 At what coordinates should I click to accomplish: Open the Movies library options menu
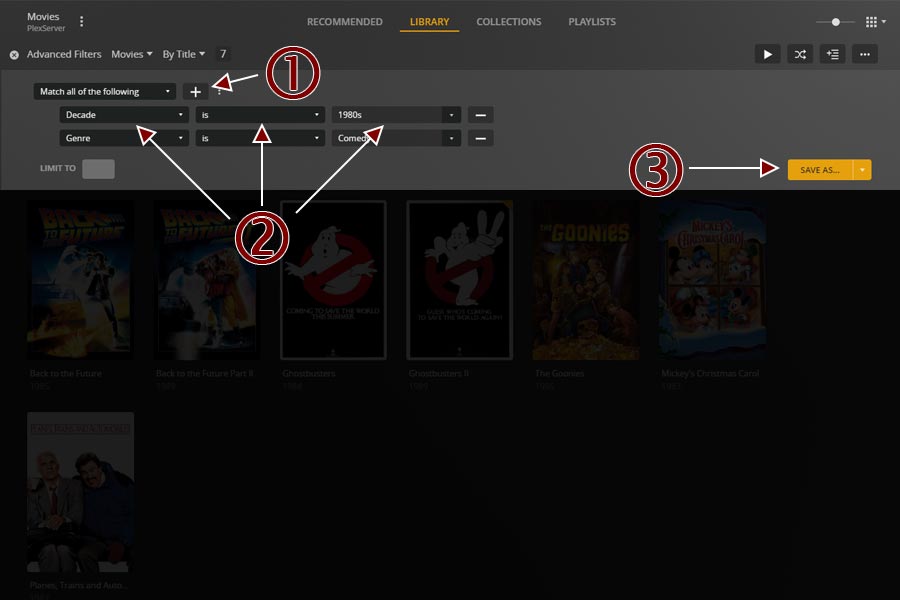[x=82, y=22]
